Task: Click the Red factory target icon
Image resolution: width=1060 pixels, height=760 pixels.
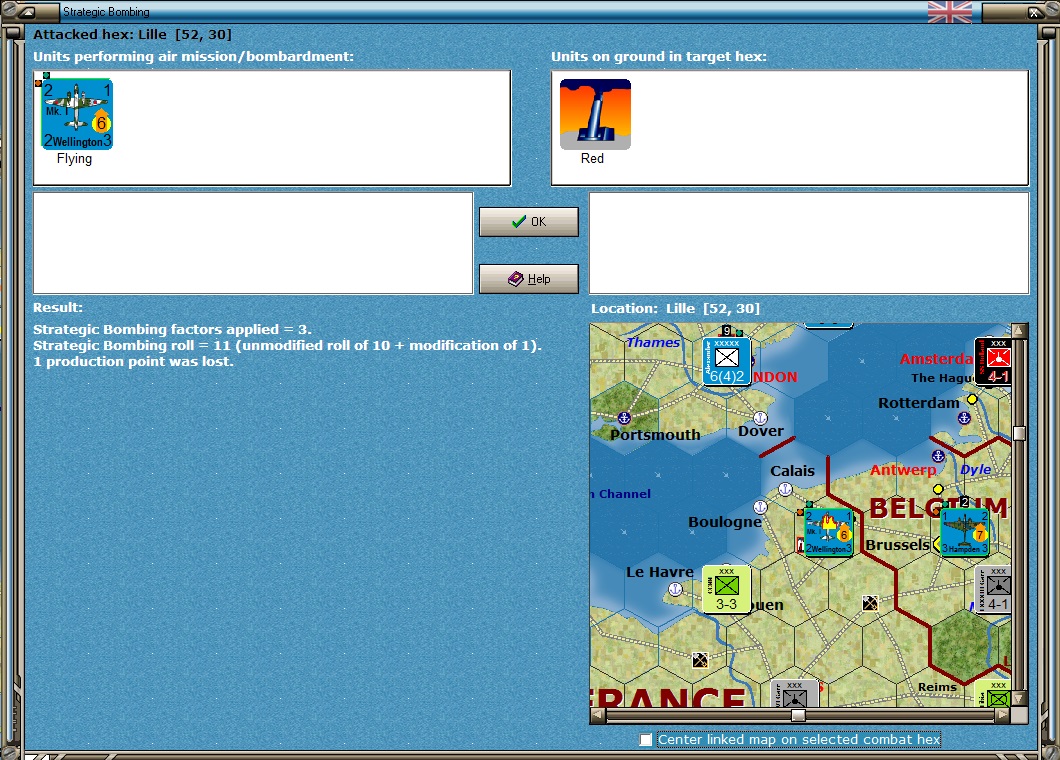Action: [595, 114]
